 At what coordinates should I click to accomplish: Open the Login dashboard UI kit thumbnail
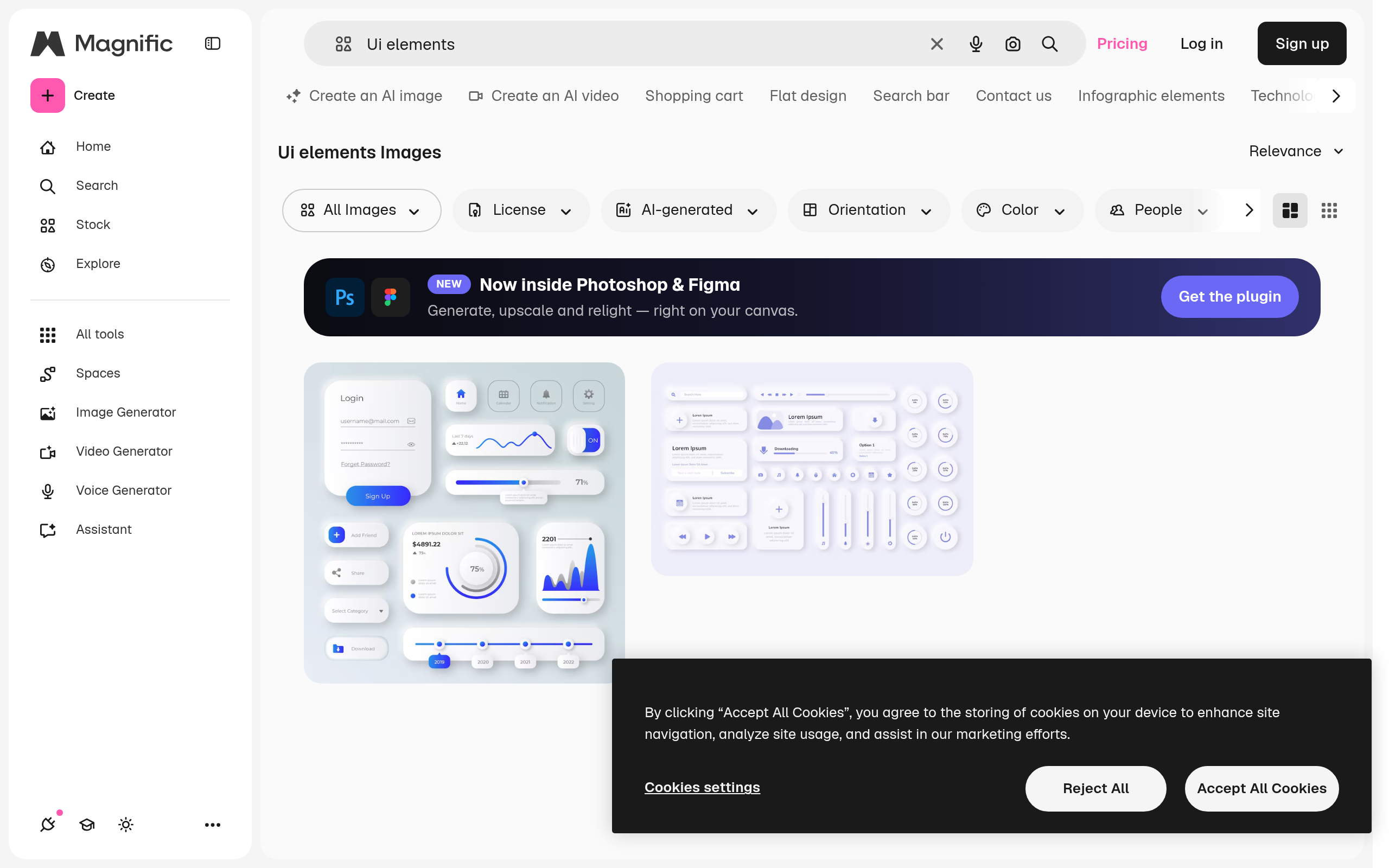coord(464,522)
